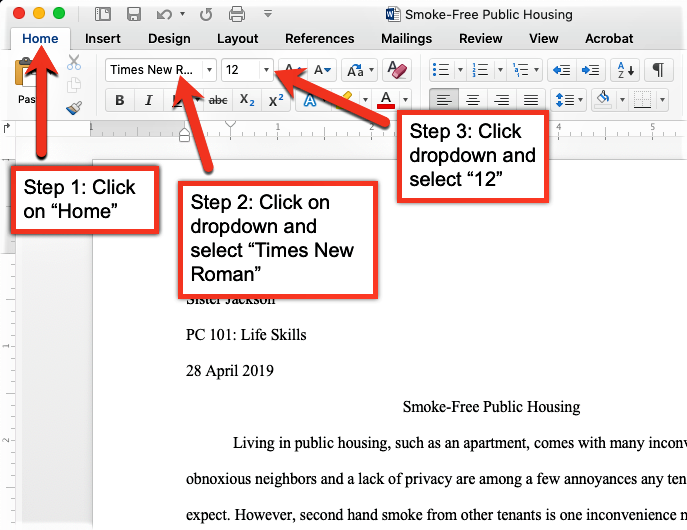Click the Print icon
Image resolution: width=687 pixels, height=530 pixels.
(x=237, y=14)
